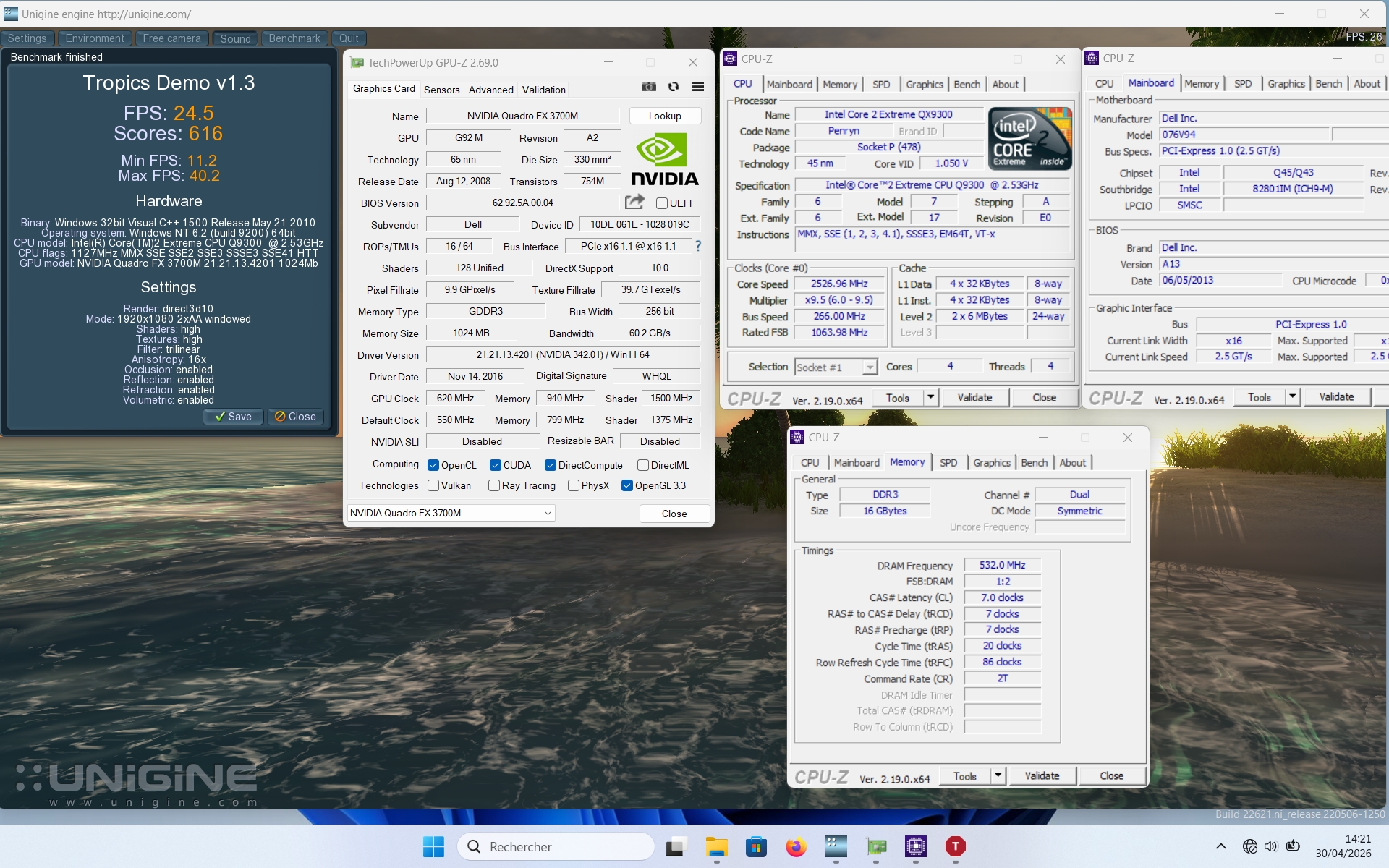
Task: Show hidden system tray icons
Action: (x=1221, y=846)
